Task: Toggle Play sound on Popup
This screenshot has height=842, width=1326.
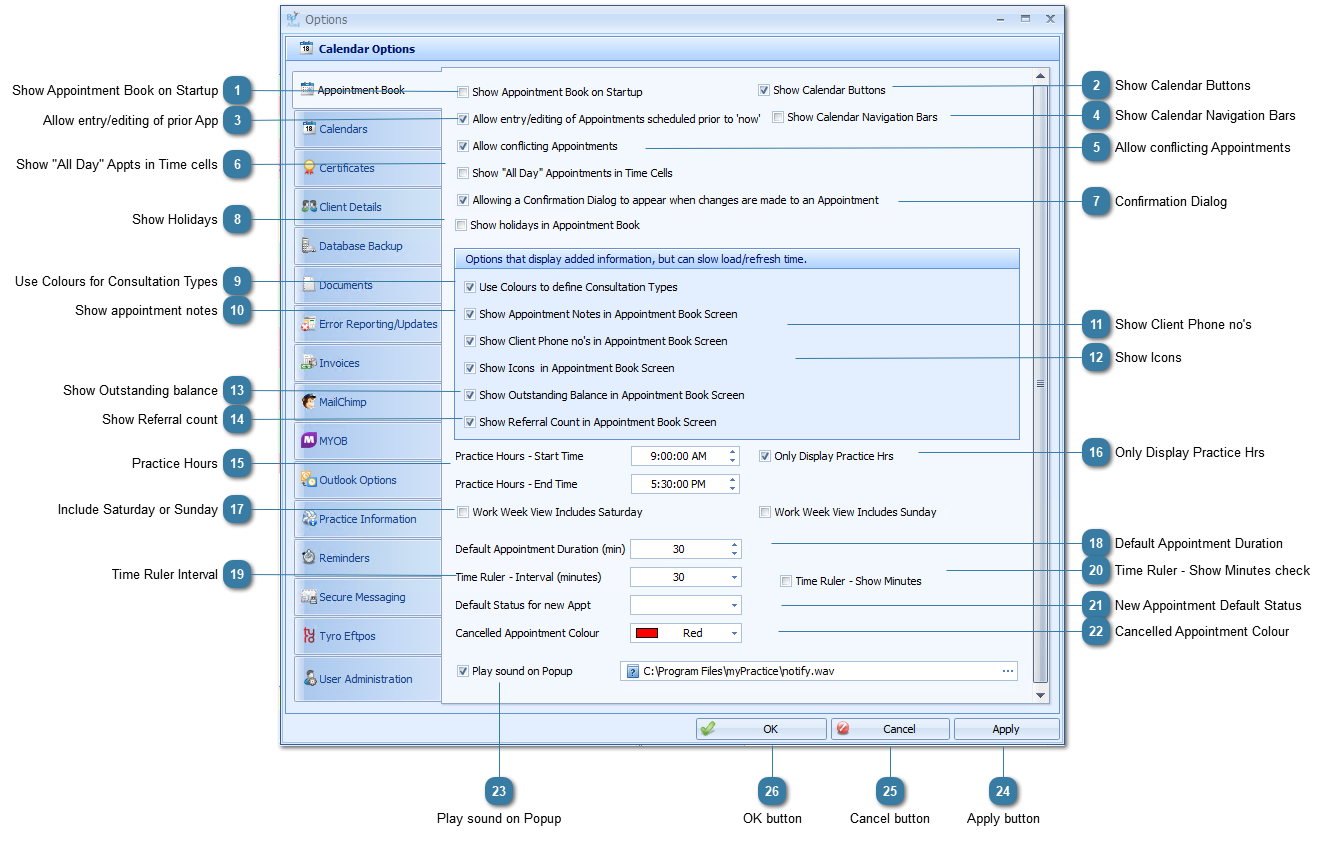Action: 463,671
